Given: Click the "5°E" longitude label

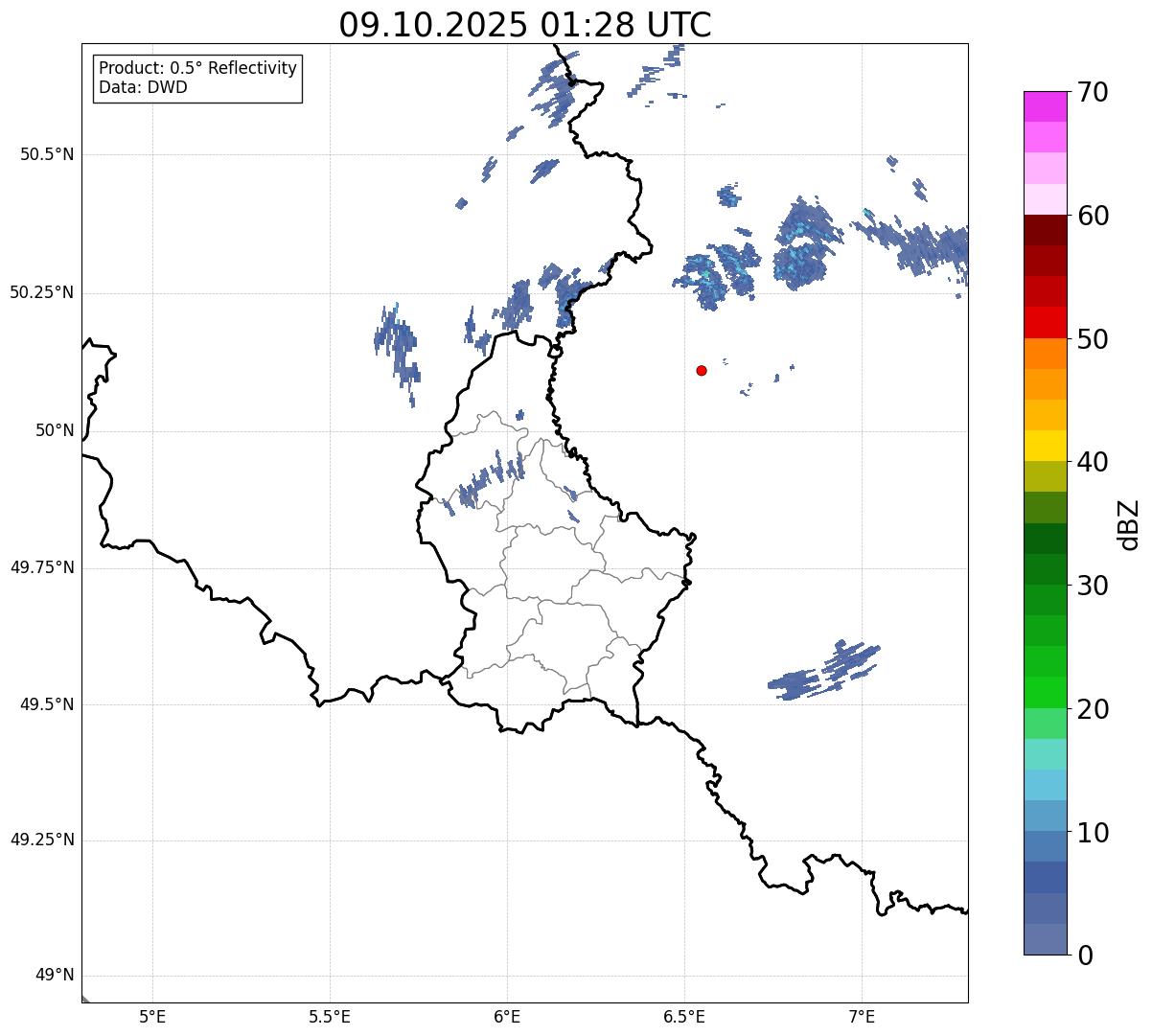Looking at the screenshot, I should (x=152, y=1016).
